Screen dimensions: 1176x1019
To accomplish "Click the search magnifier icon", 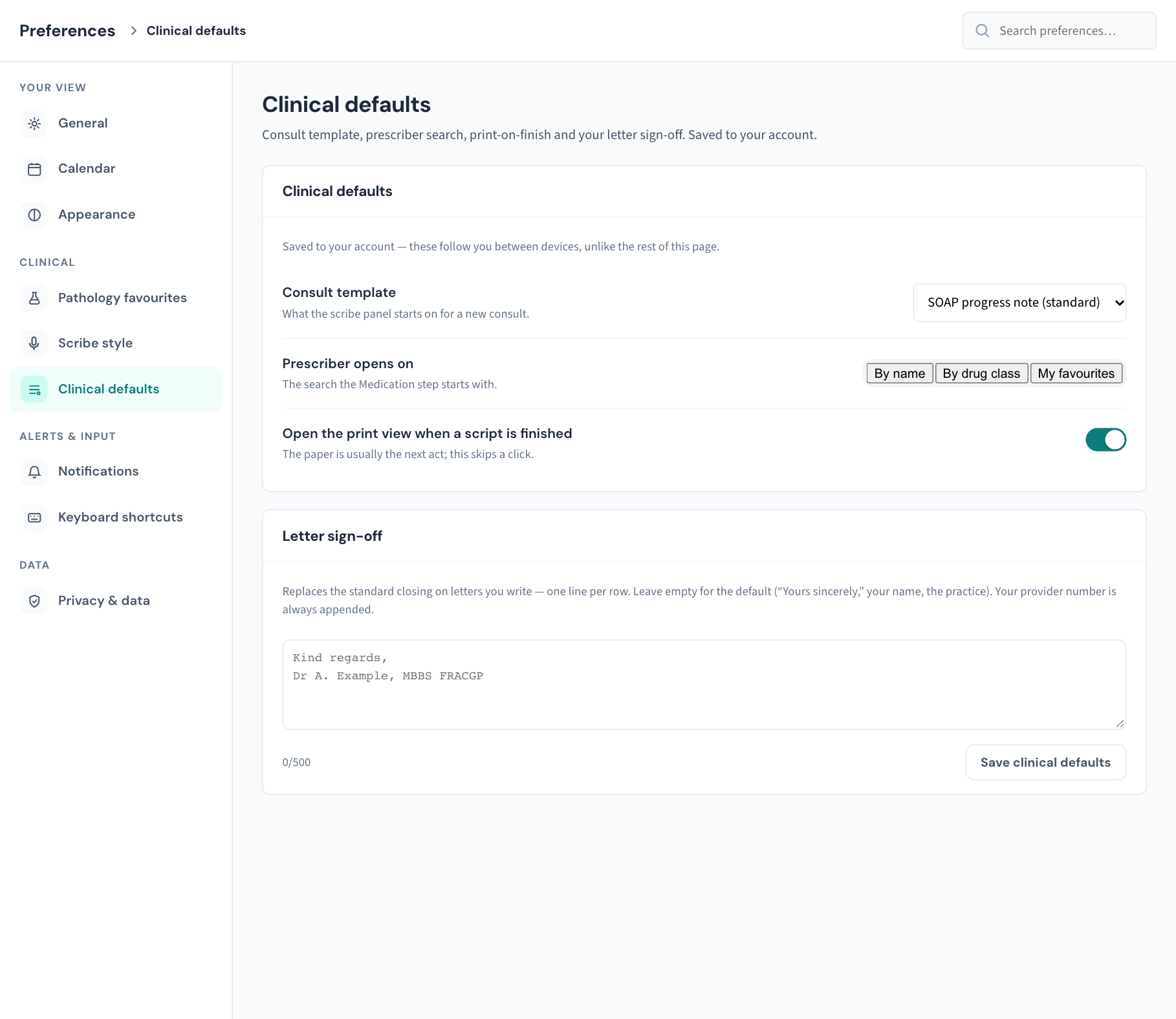I will pos(982,30).
